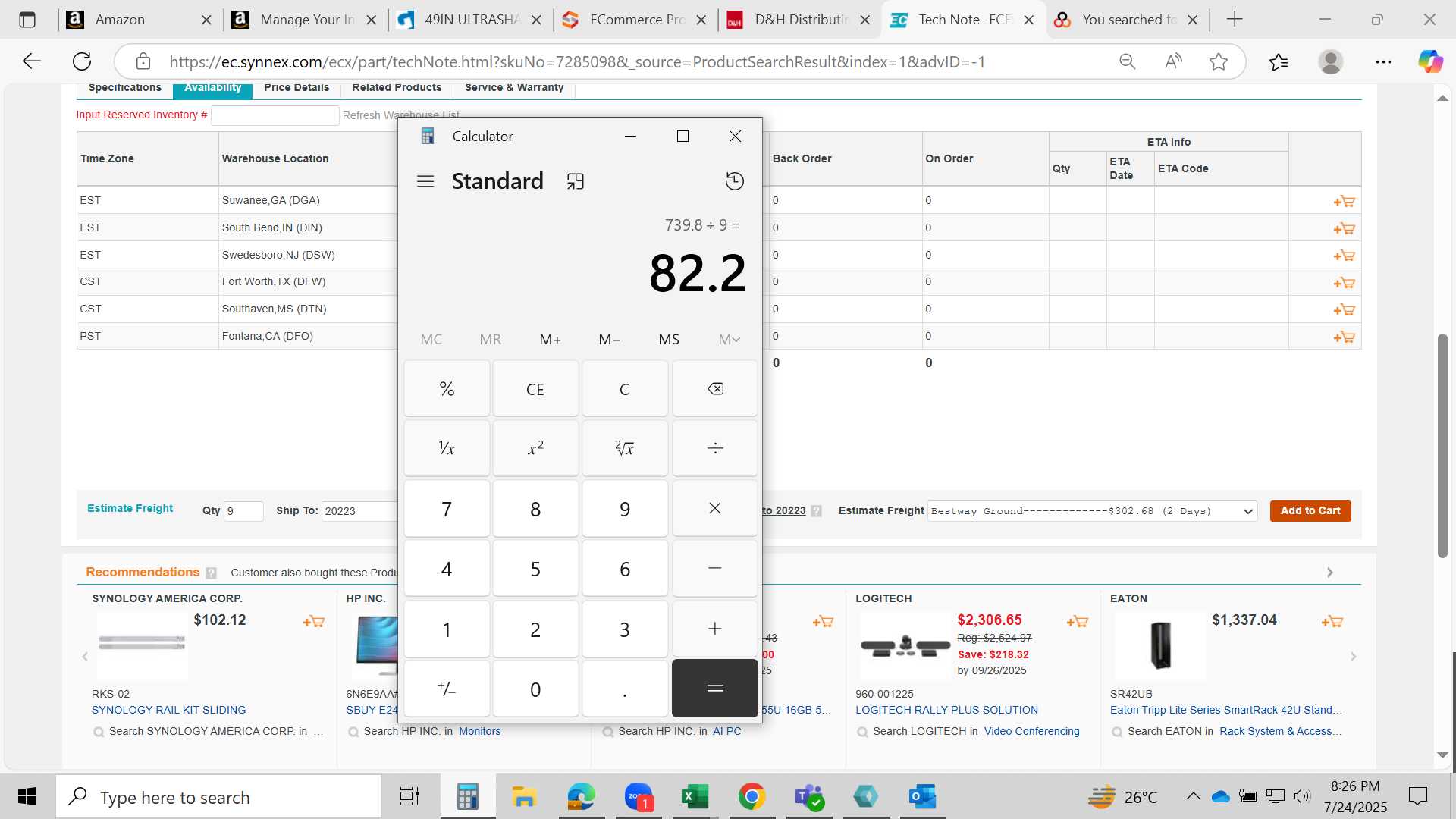
Task: Click the Input Reserved Inventory field
Action: [x=275, y=115]
